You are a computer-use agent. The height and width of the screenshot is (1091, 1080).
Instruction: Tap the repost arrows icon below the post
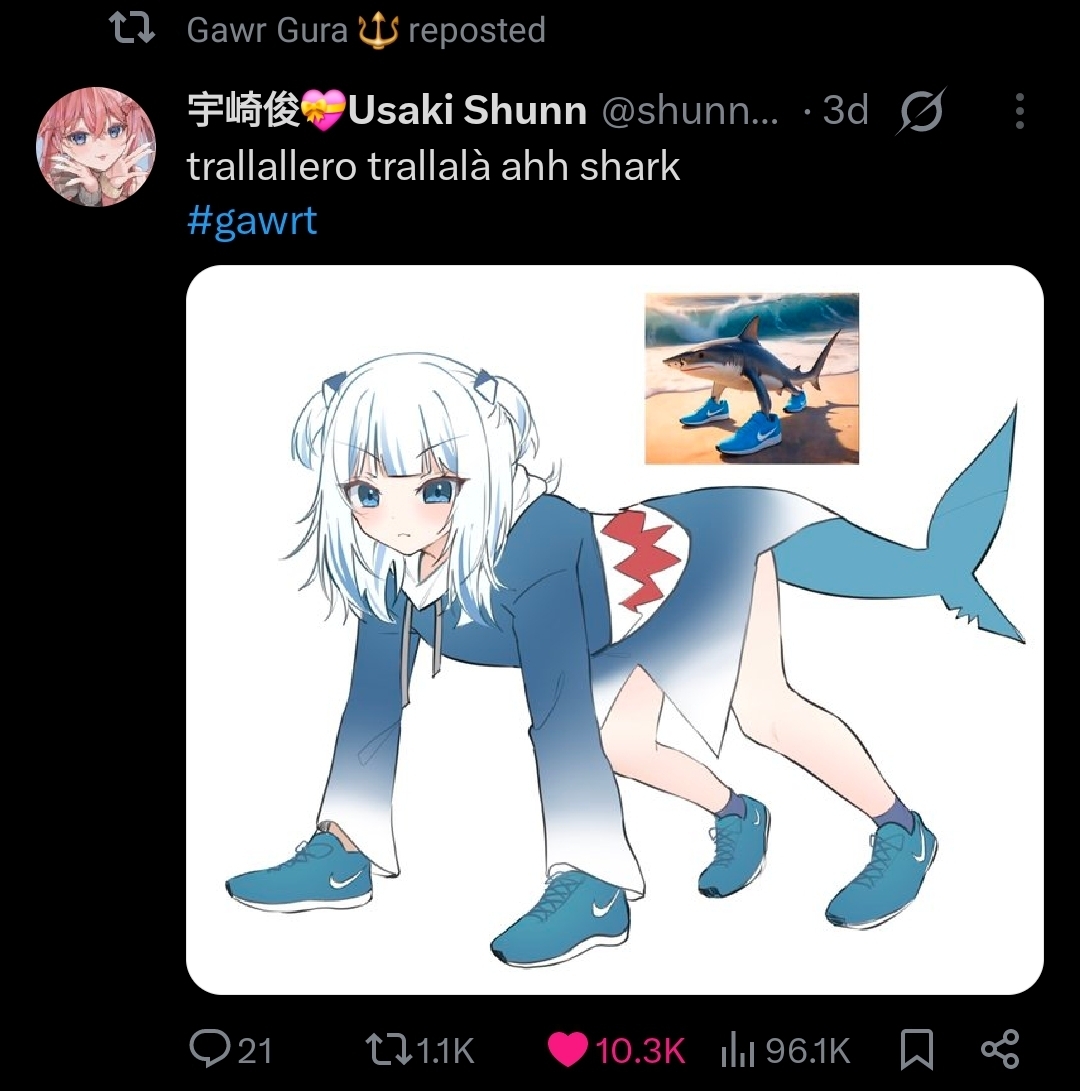coord(386,1049)
